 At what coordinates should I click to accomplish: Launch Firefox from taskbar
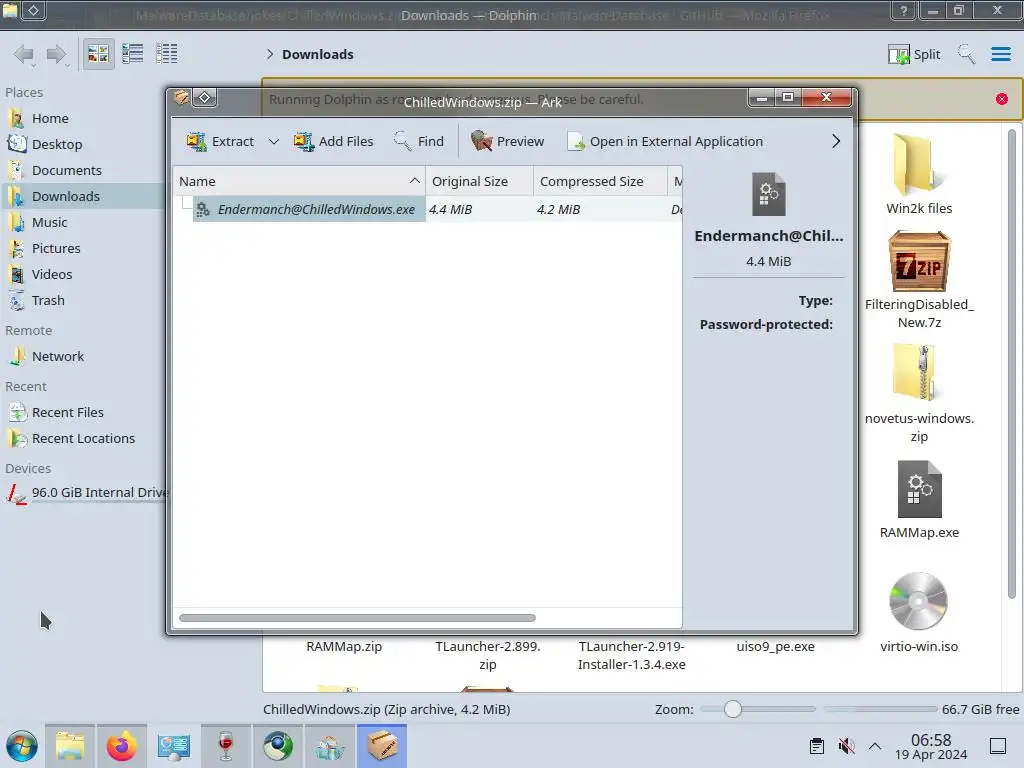pyautogui.click(x=121, y=746)
